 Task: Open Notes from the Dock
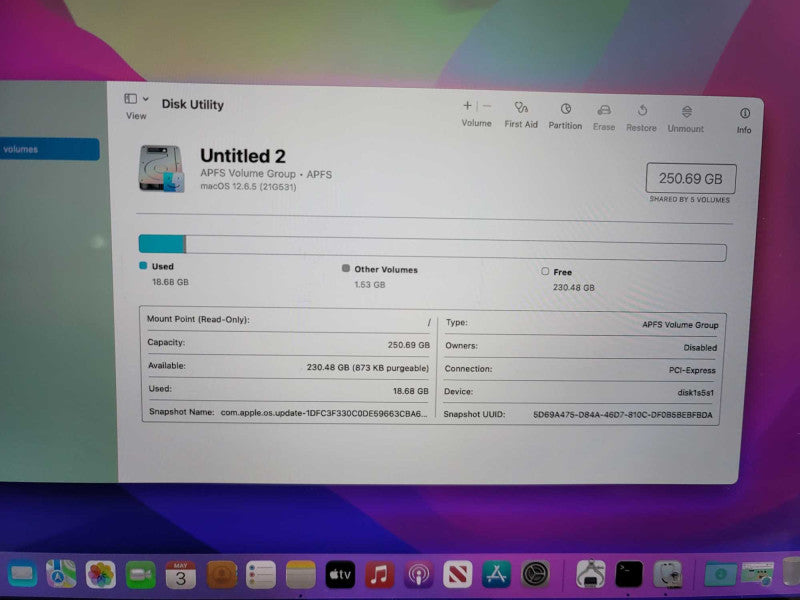(x=301, y=575)
